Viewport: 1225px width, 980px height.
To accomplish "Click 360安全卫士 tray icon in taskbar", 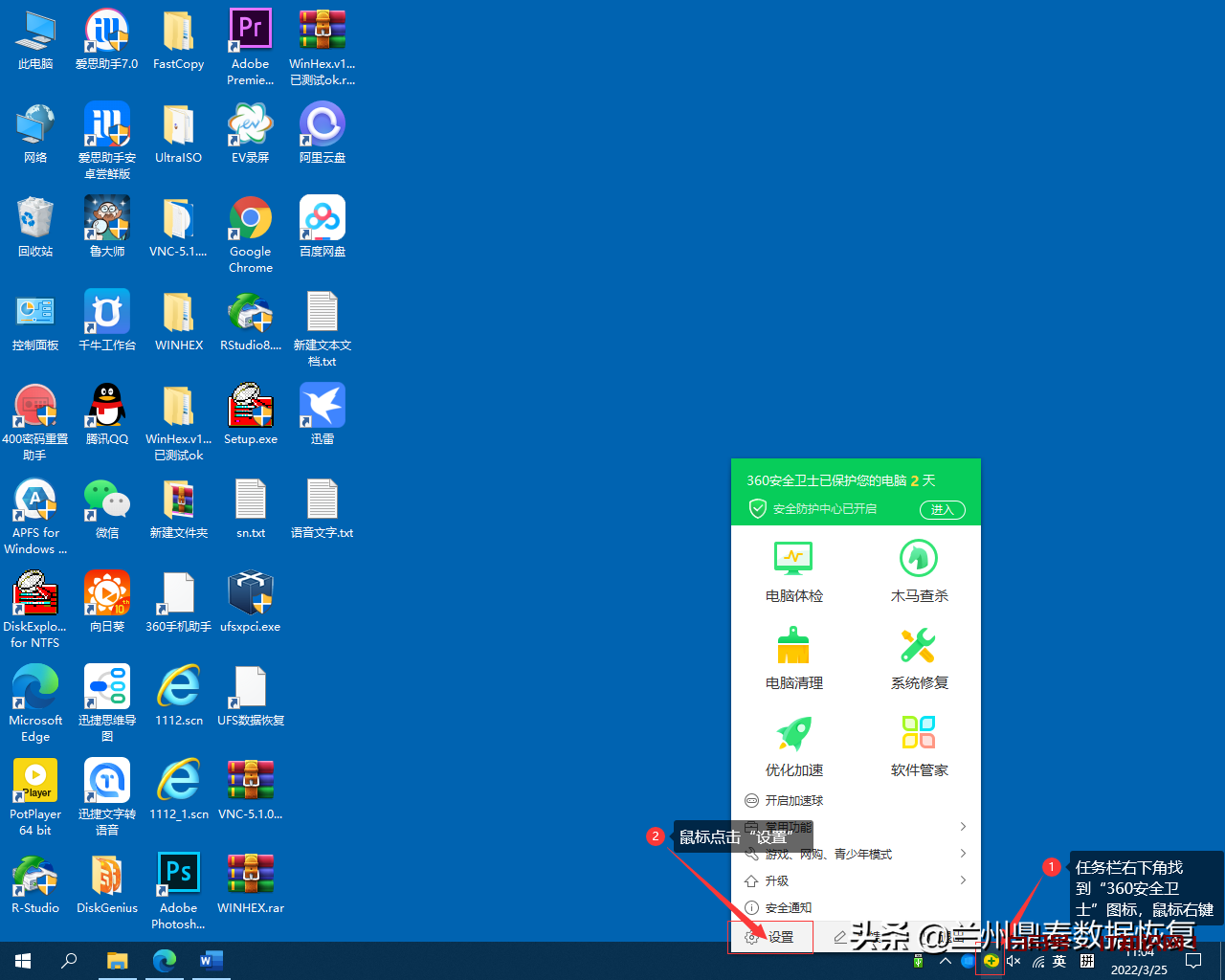I will coord(991,961).
